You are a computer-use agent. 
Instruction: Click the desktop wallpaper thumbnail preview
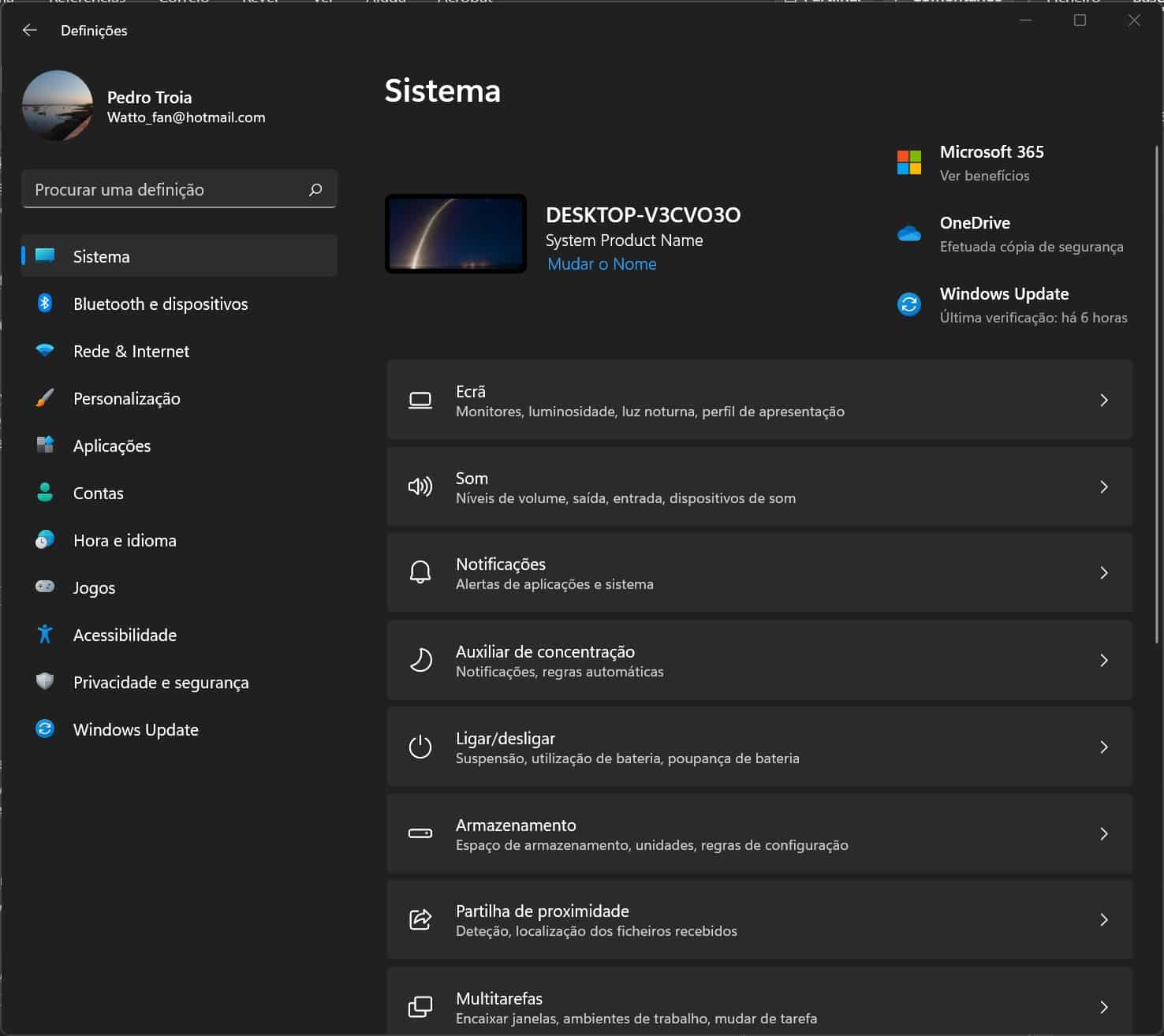(456, 234)
